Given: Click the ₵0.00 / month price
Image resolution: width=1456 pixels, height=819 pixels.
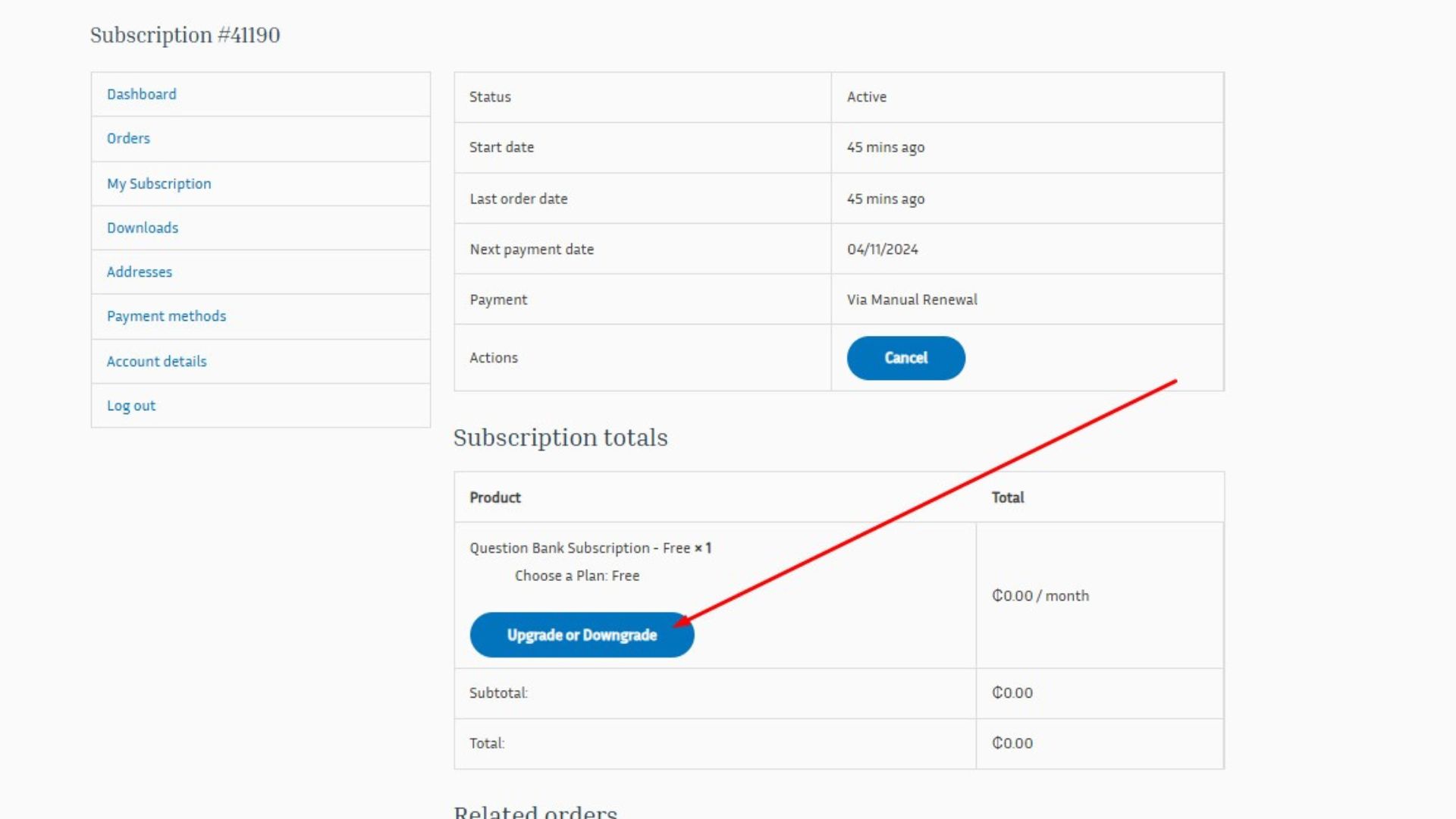Looking at the screenshot, I should tap(1040, 596).
